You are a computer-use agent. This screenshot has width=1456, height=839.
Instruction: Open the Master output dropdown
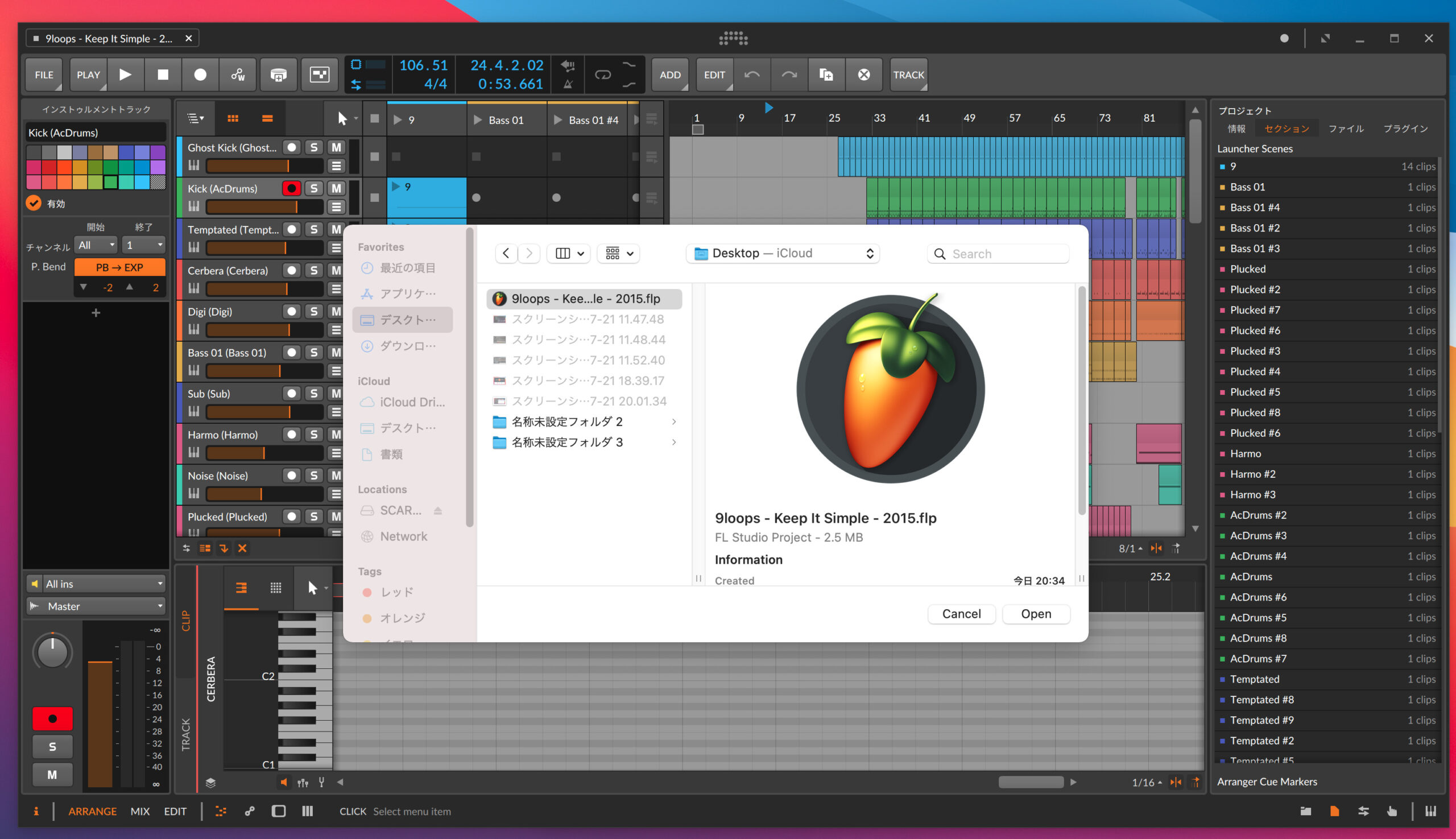pyautogui.click(x=96, y=606)
